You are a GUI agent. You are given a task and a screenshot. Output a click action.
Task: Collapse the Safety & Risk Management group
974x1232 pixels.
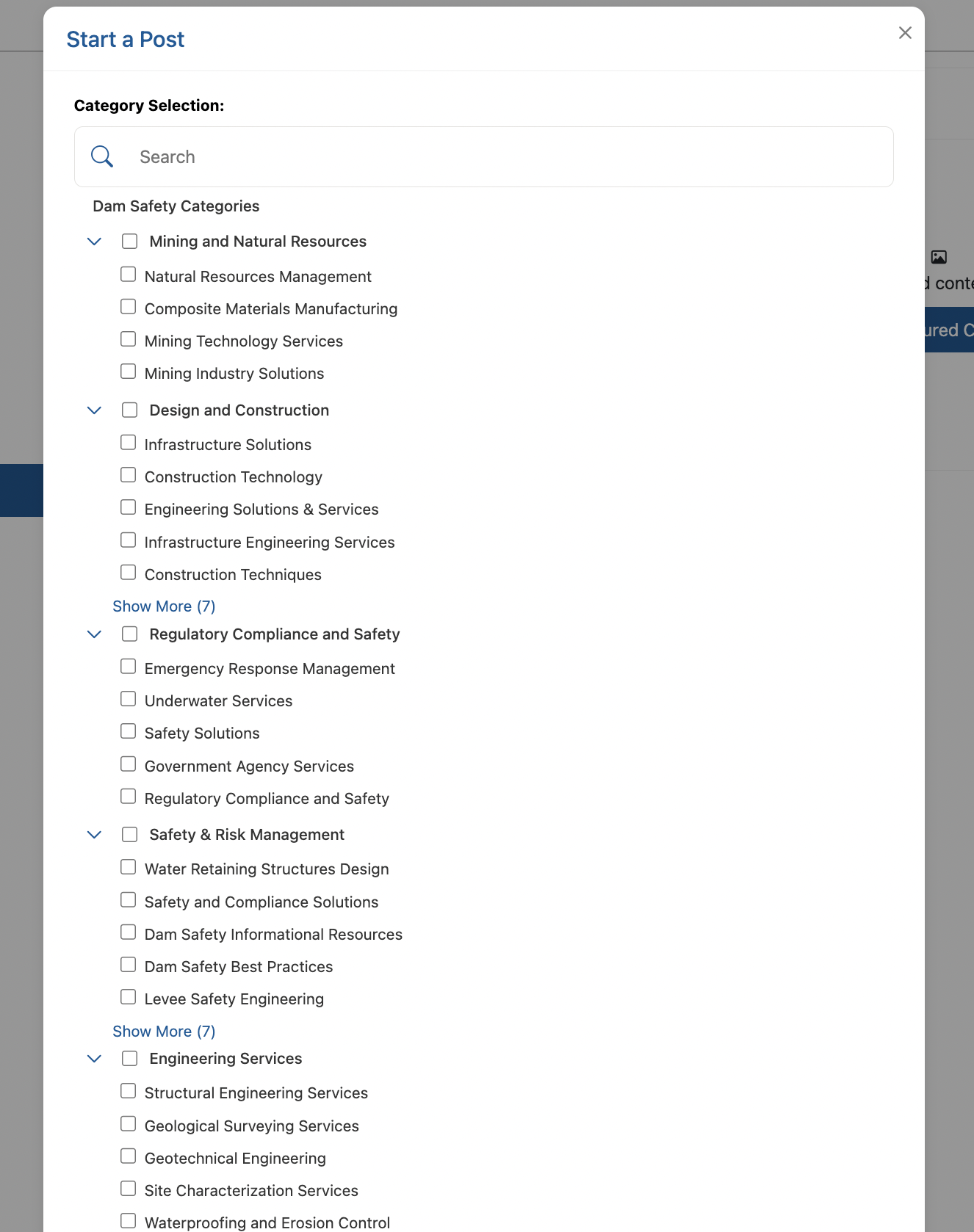pyautogui.click(x=94, y=835)
